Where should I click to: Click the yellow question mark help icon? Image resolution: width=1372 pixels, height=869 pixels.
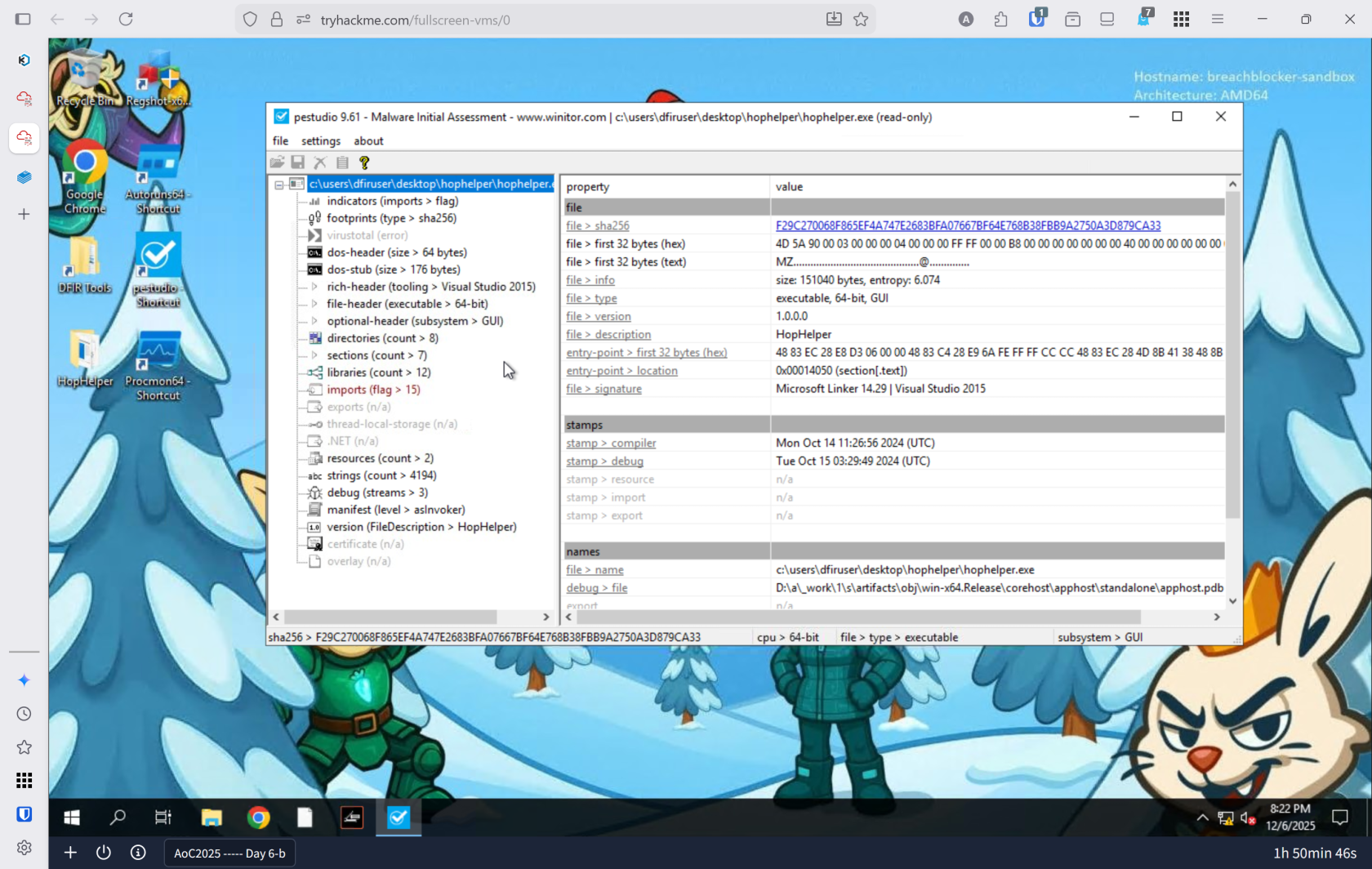click(364, 163)
